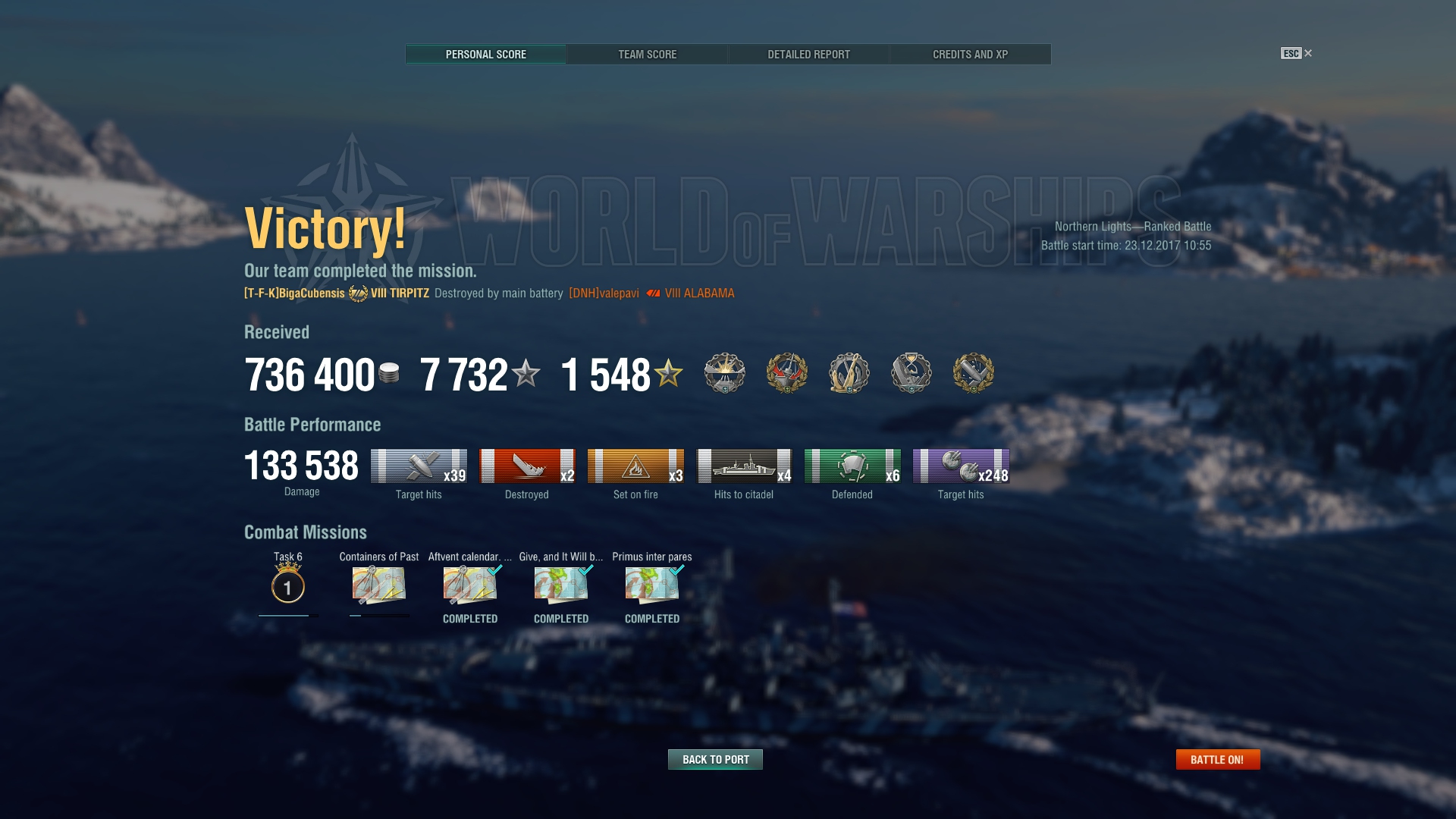The height and width of the screenshot is (819, 1456).
Task: Select the Credits and XP tab
Action: (970, 55)
